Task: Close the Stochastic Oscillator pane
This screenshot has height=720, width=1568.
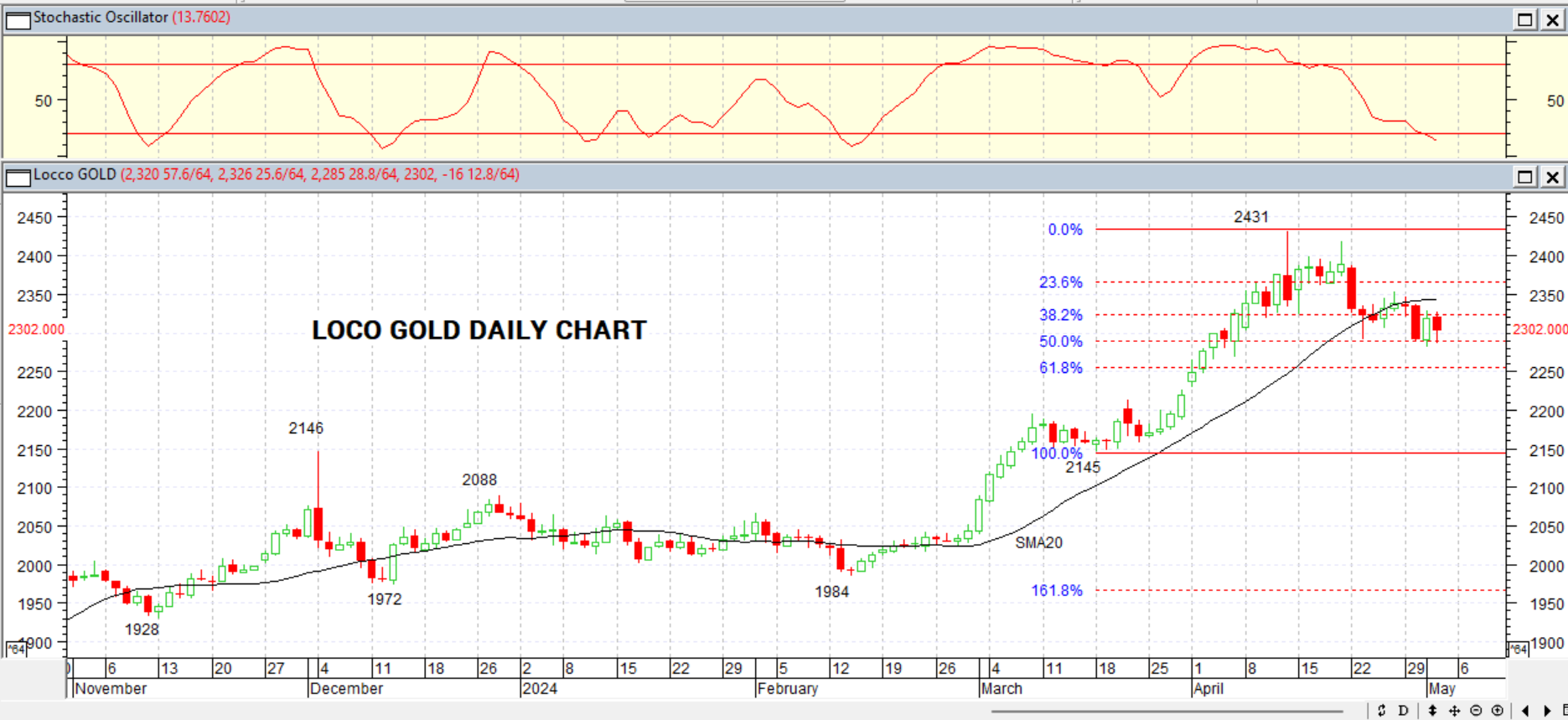Action: [x=1552, y=19]
